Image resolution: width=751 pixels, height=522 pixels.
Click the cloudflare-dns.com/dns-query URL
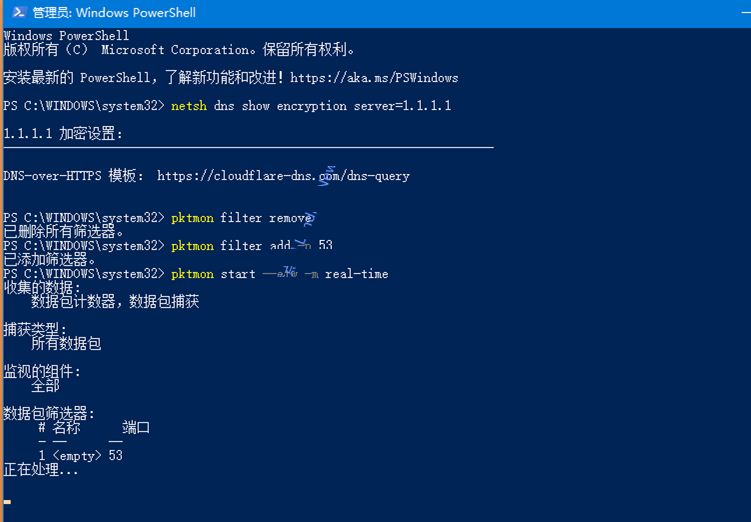tap(283, 176)
